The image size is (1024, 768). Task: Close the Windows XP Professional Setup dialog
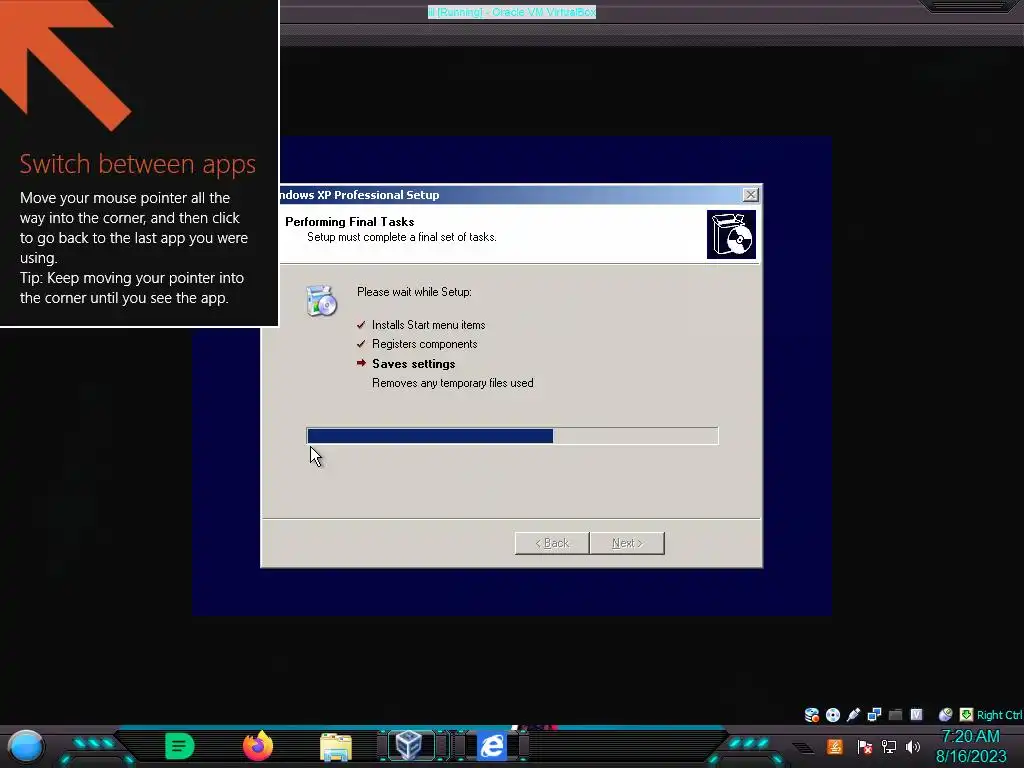(x=750, y=195)
